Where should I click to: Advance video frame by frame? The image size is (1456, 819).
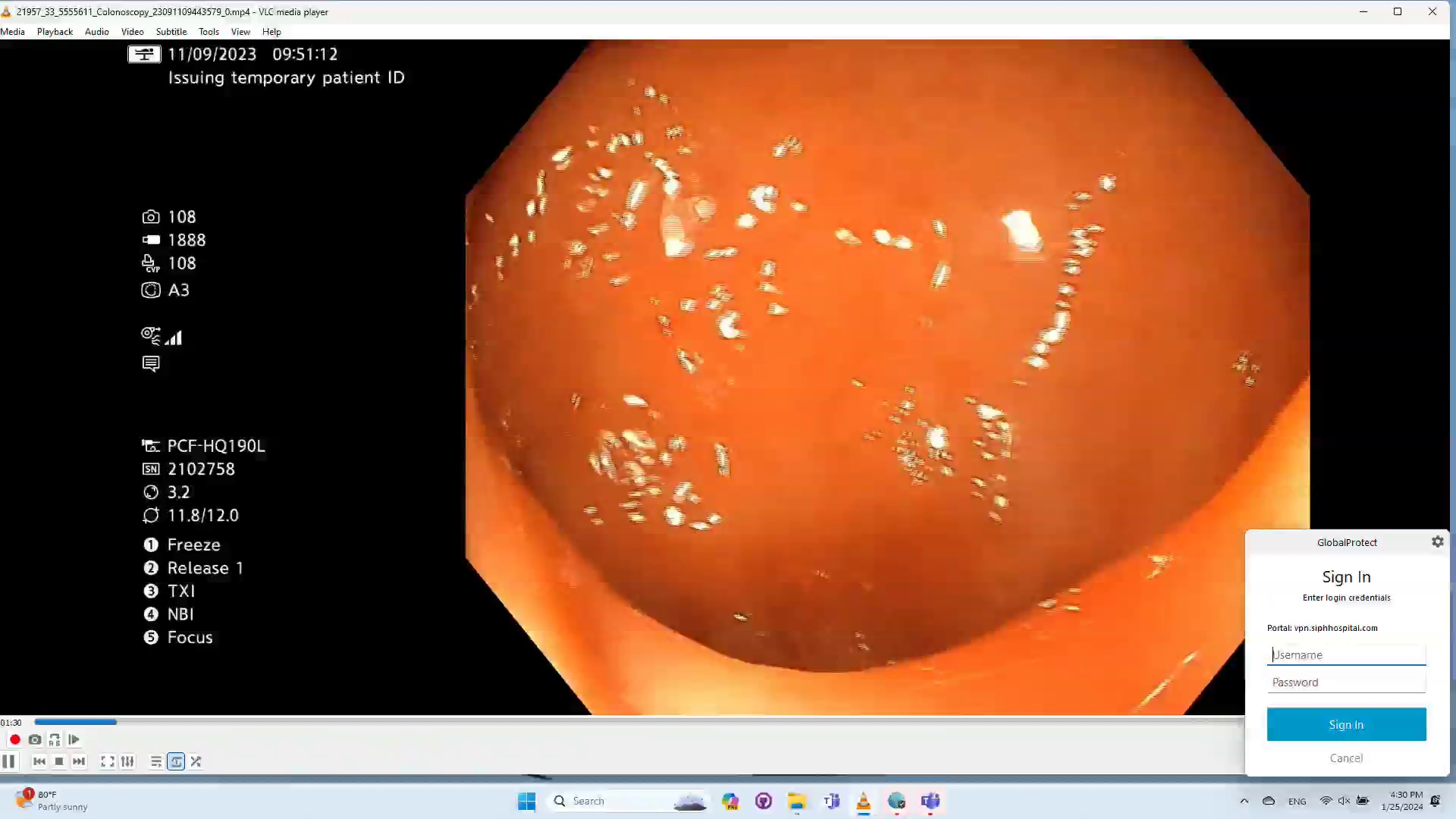click(74, 739)
